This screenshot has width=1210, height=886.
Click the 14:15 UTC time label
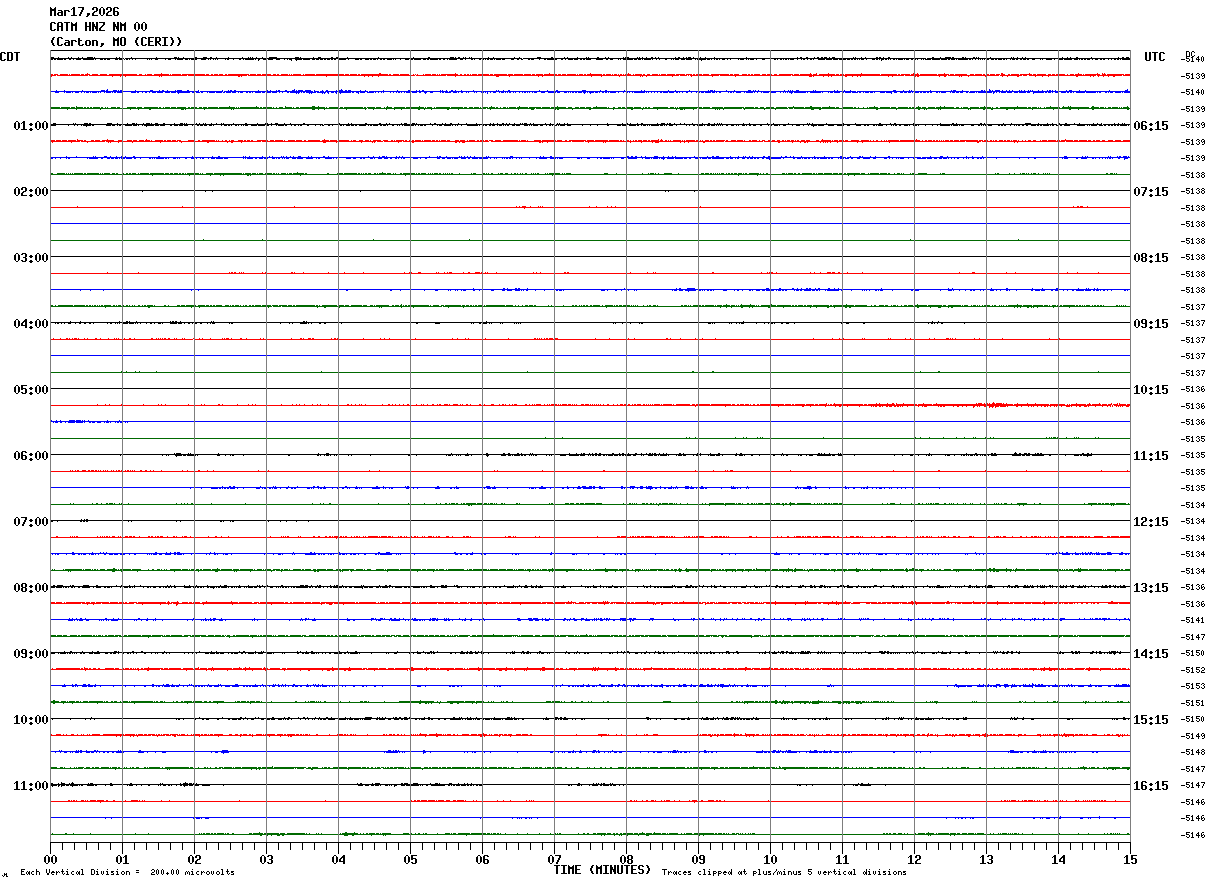tap(1150, 654)
